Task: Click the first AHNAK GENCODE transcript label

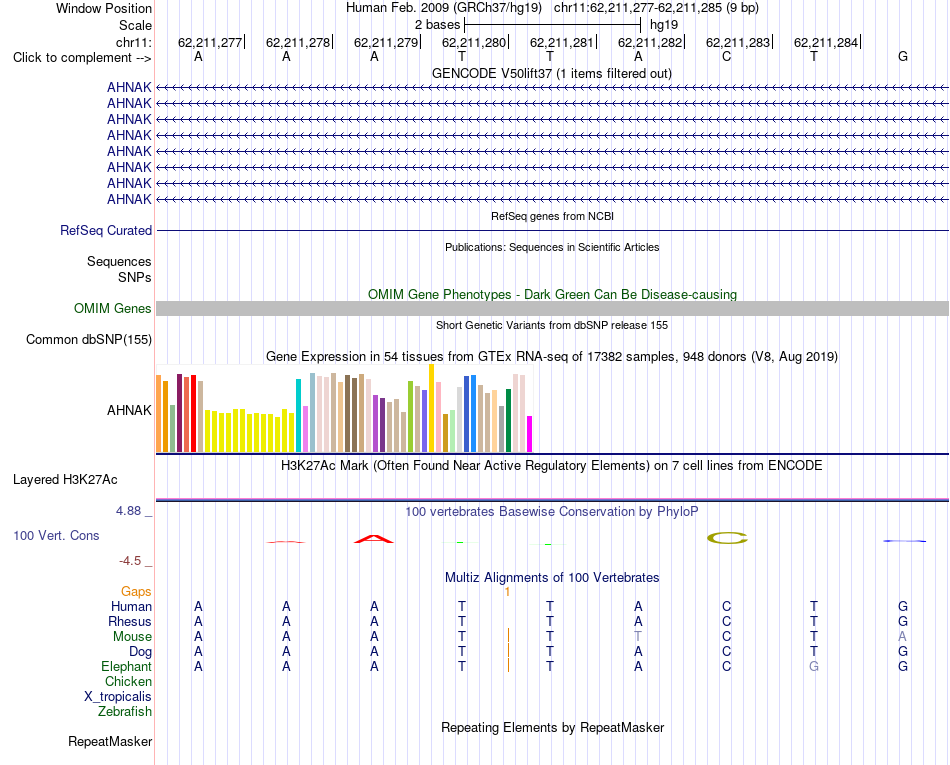Action: point(129,87)
